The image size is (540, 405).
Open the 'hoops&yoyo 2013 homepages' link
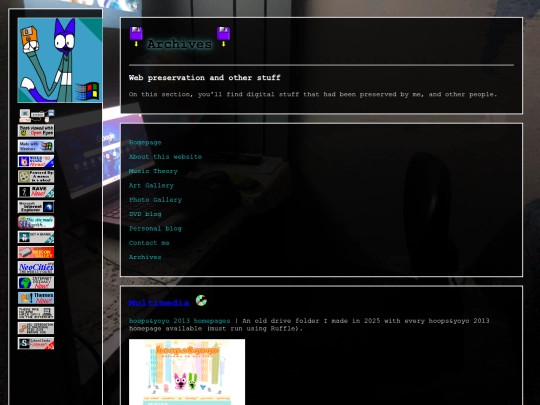pos(179,321)
